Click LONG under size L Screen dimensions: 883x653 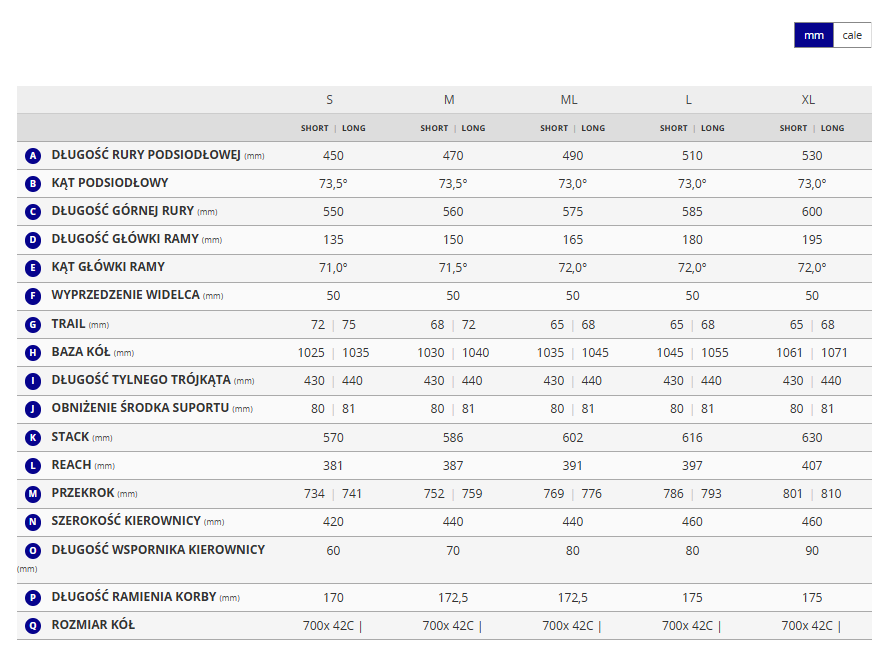713,128
